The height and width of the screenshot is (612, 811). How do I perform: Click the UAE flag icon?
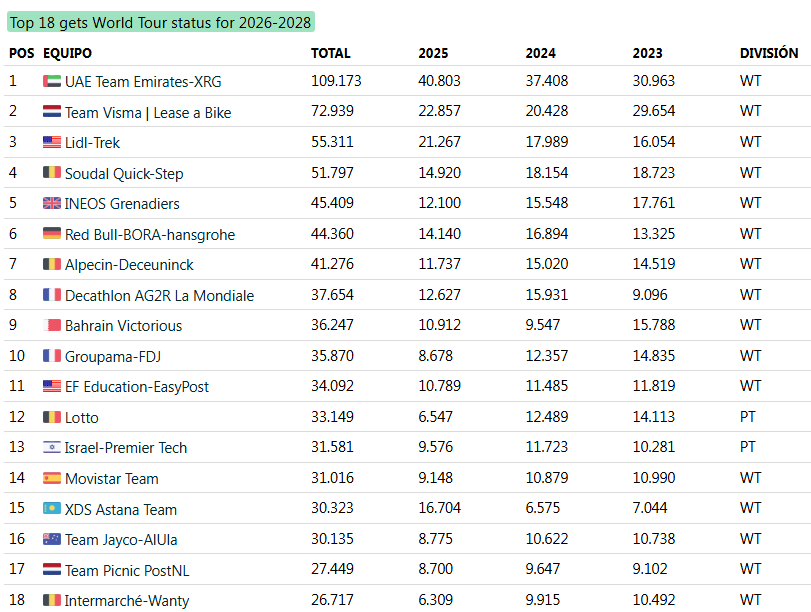click(x=52, y=81)
